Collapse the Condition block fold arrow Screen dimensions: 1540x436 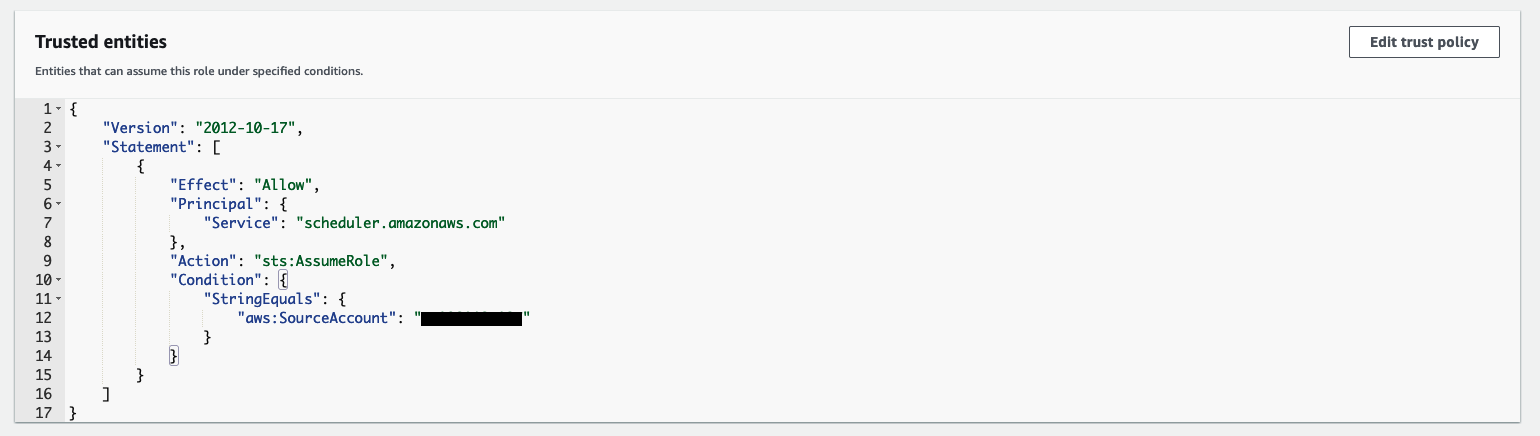[x=60, y=280]
